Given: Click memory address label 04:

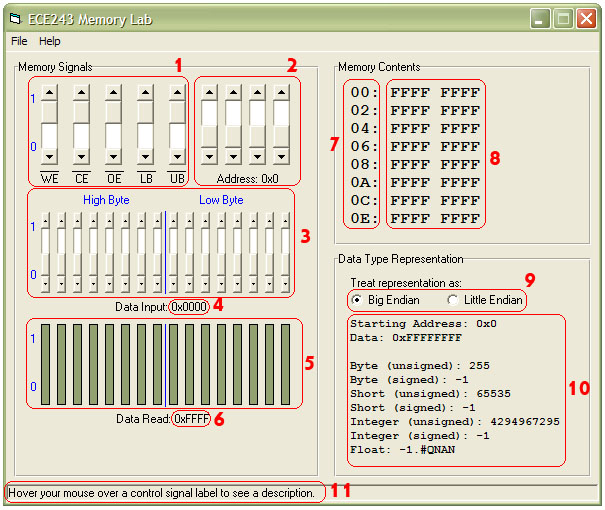Looking at the screenshot, I should click(363, 128).
